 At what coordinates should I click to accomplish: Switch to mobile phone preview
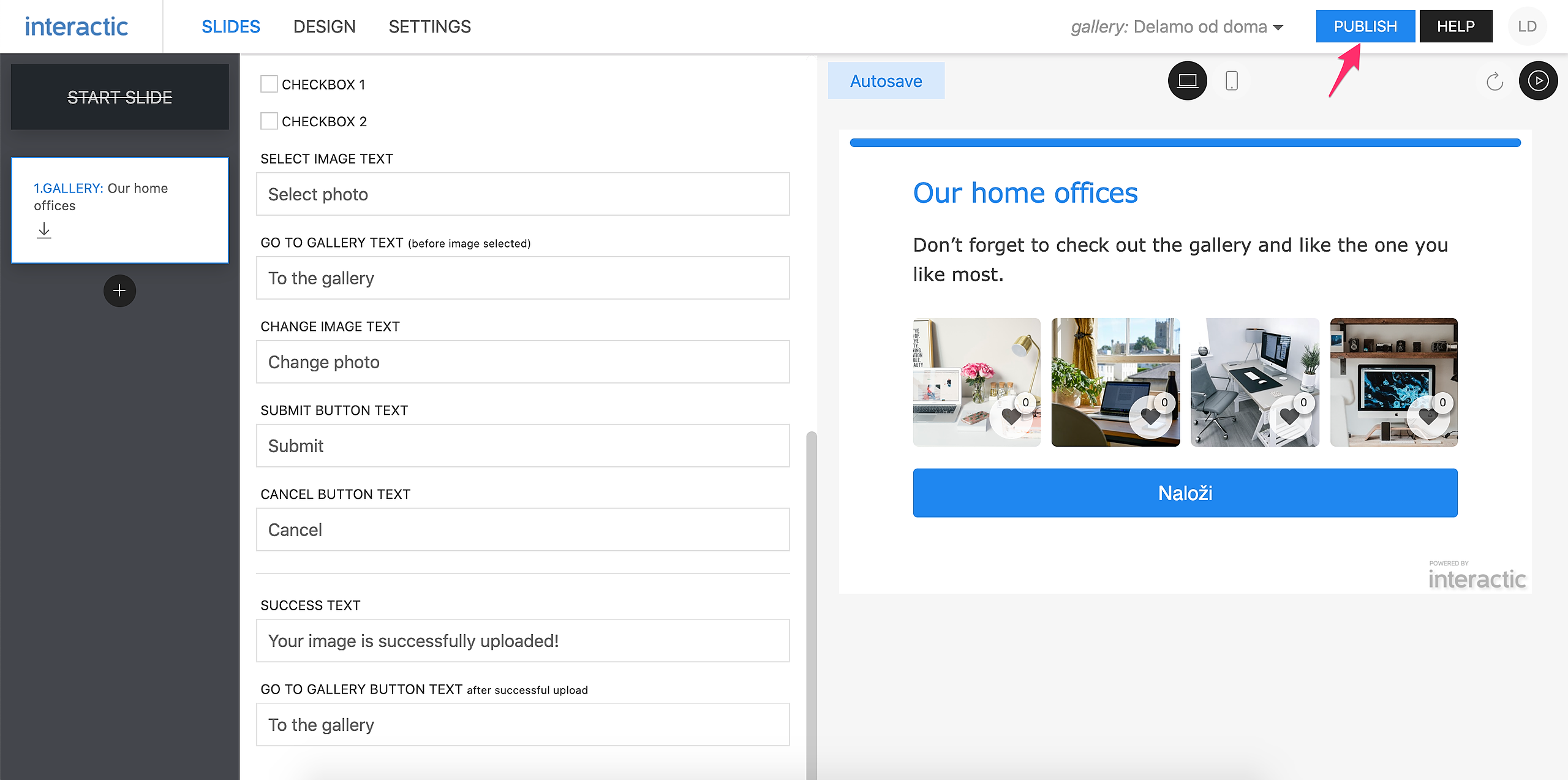point(1231,81)
